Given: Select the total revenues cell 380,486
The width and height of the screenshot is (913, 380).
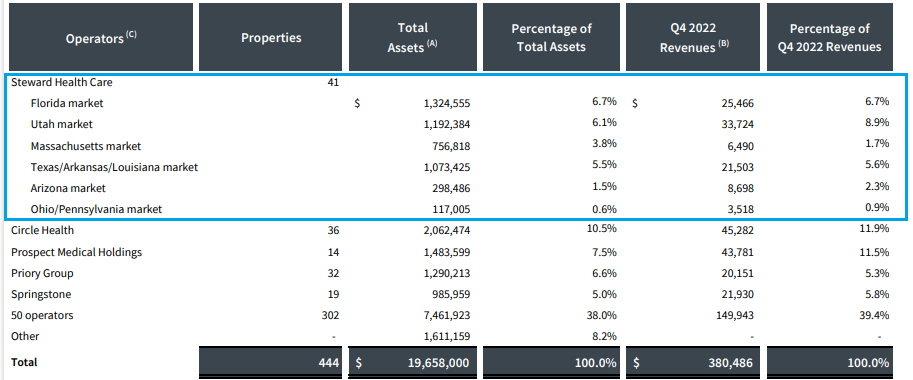Looking at the screenshot, I should (693, 363).
